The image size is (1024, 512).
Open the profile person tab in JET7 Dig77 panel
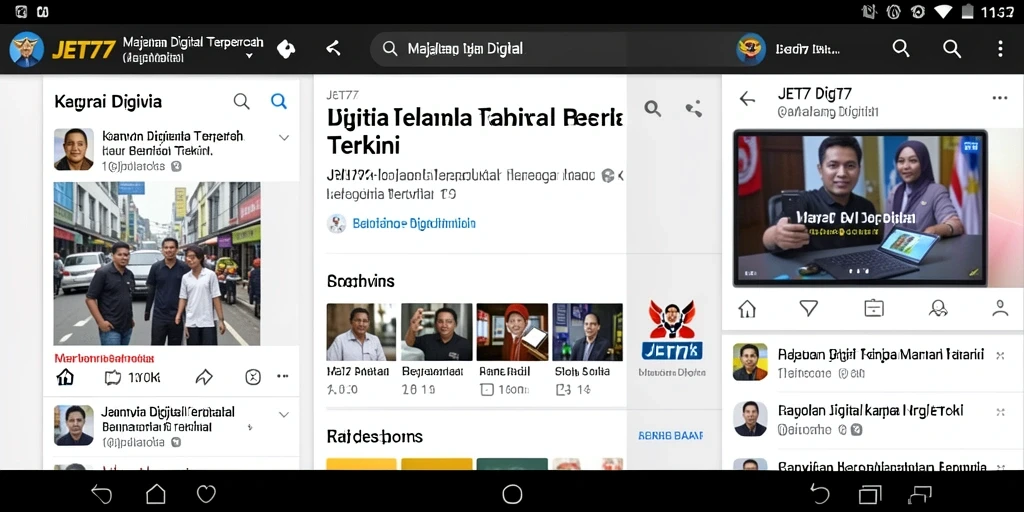pos(1000,308)
